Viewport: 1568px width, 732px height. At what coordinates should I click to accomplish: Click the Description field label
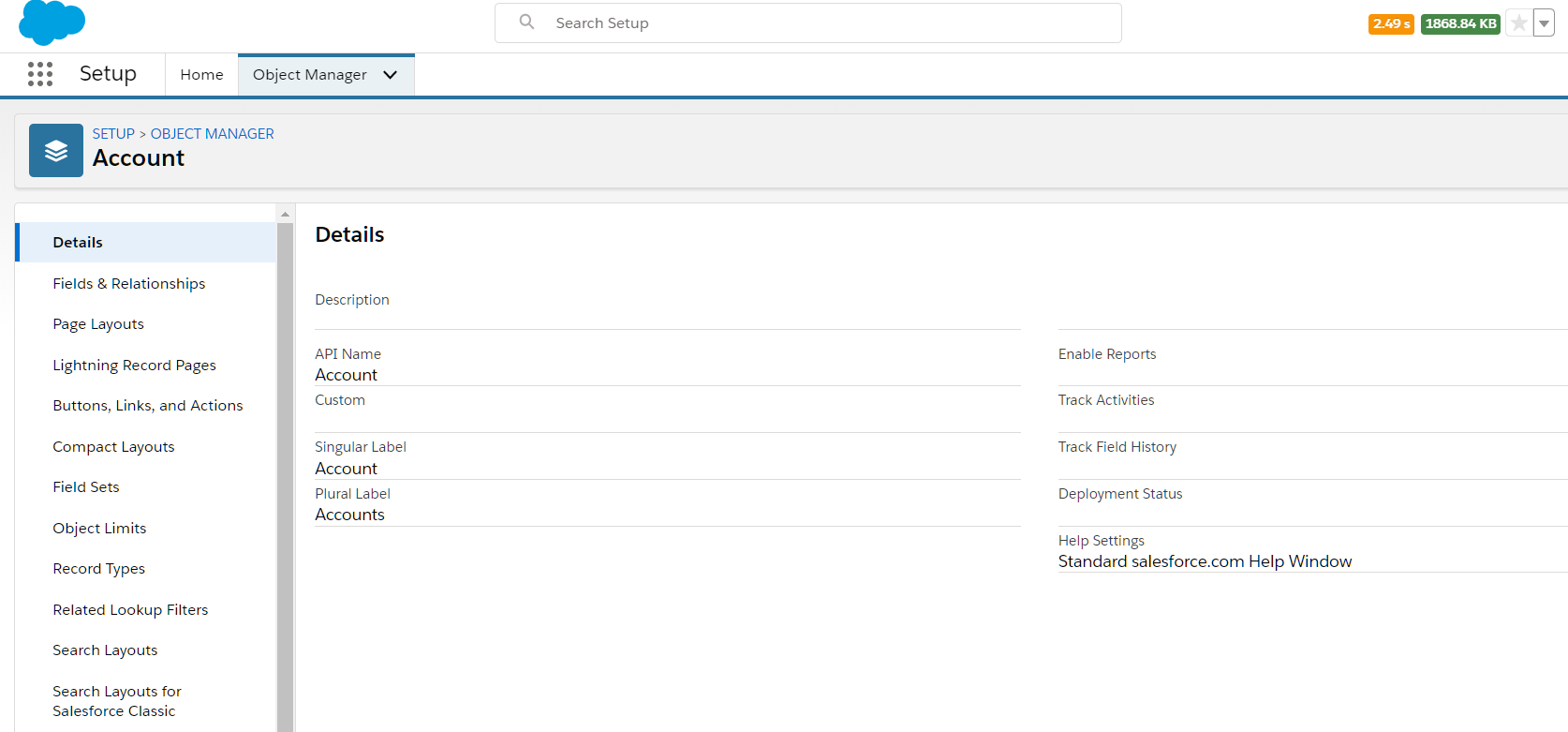tap(352, 300)
